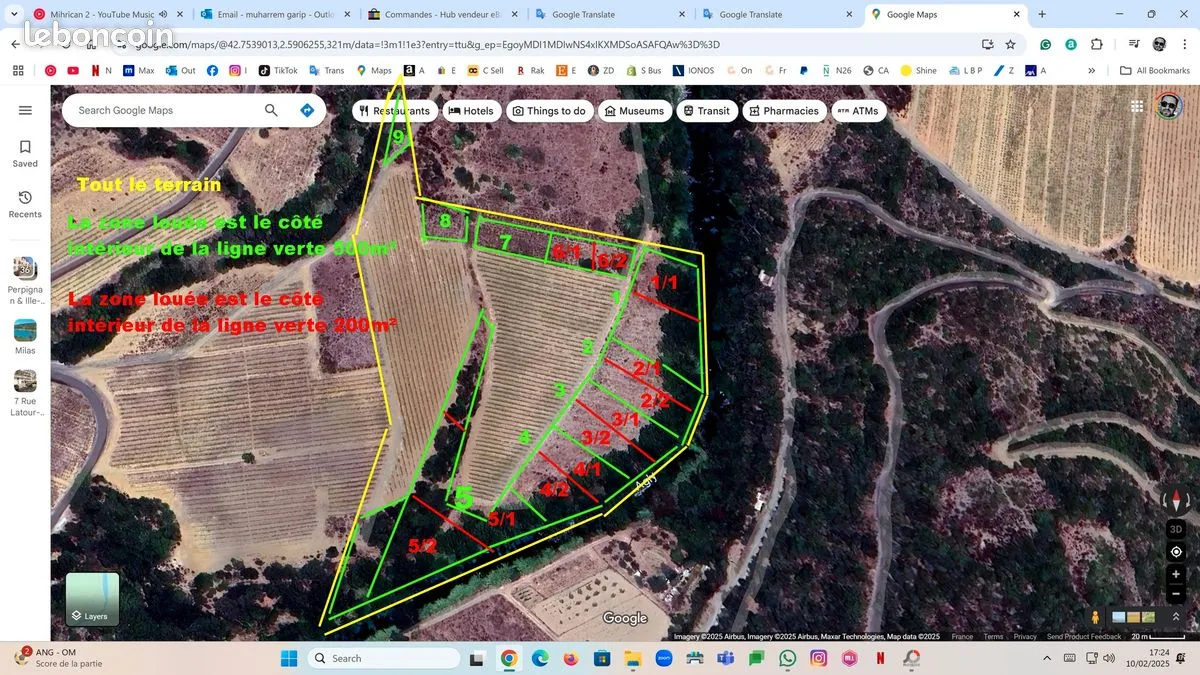1200x675 pixels.
Task: Toggle the 3D map view
Action: [1176, 529]
